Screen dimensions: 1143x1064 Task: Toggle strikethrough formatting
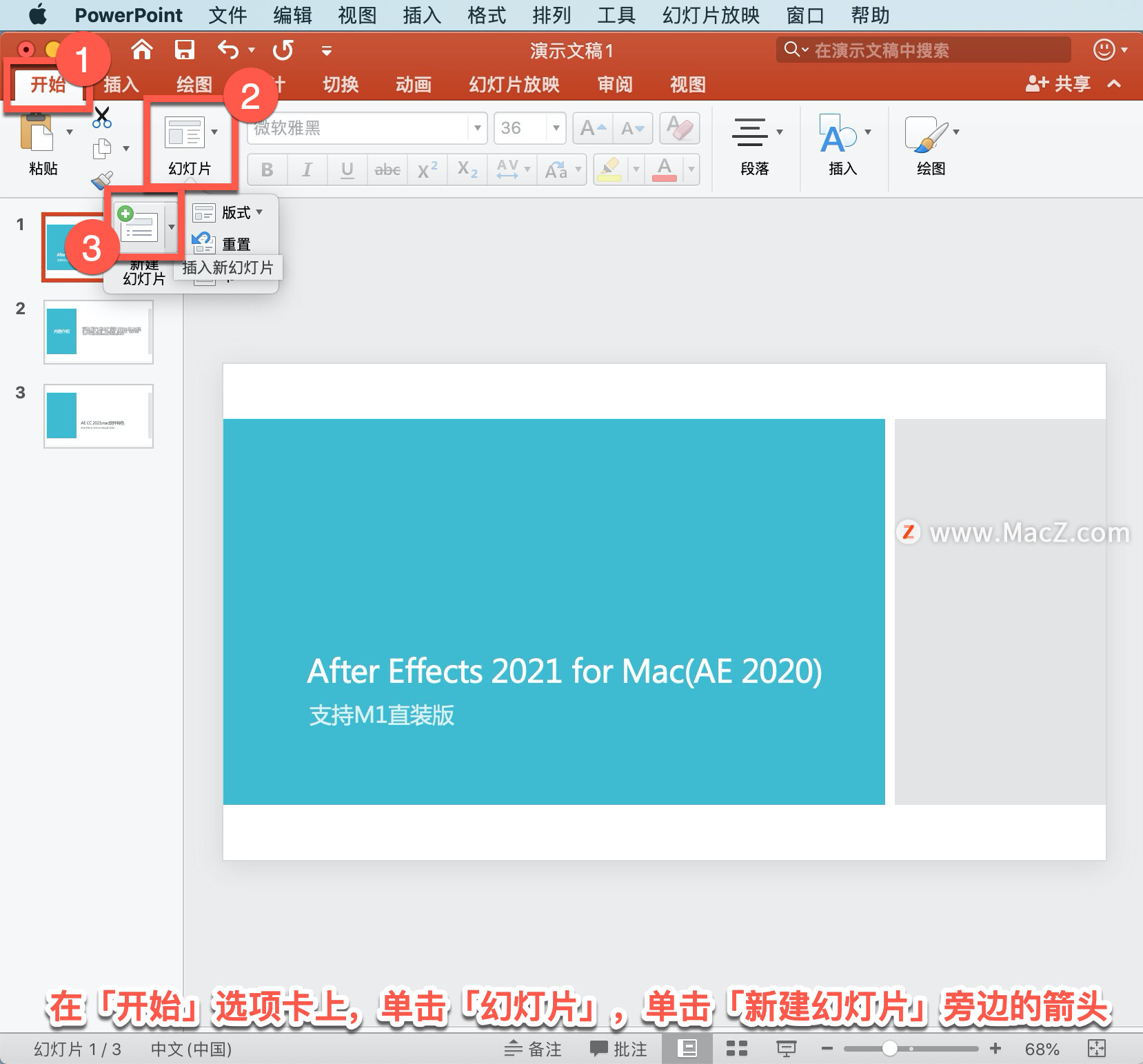(387, 170)
